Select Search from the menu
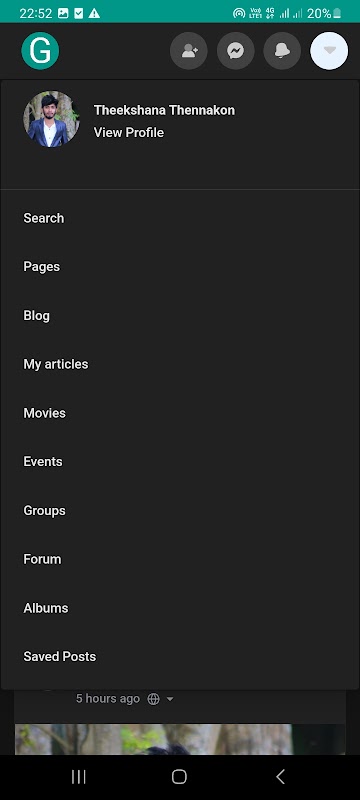The width and height of the screenshot is (360, 800). (x=44, y=218)
